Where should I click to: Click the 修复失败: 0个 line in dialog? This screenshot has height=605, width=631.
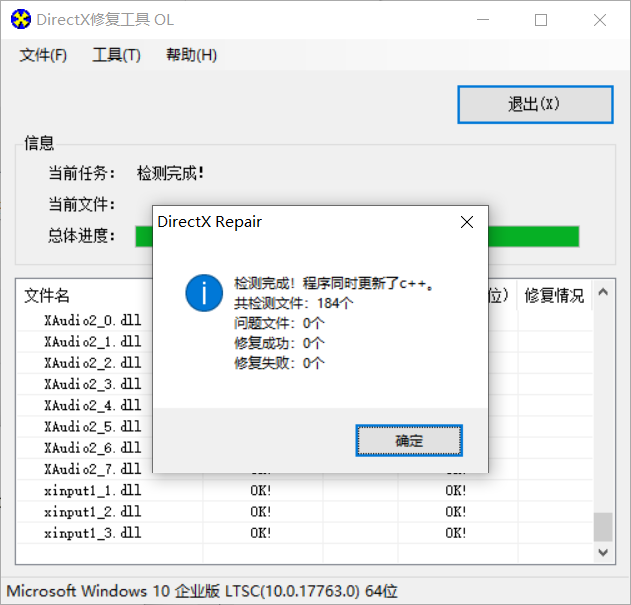(x=279, y=363)
